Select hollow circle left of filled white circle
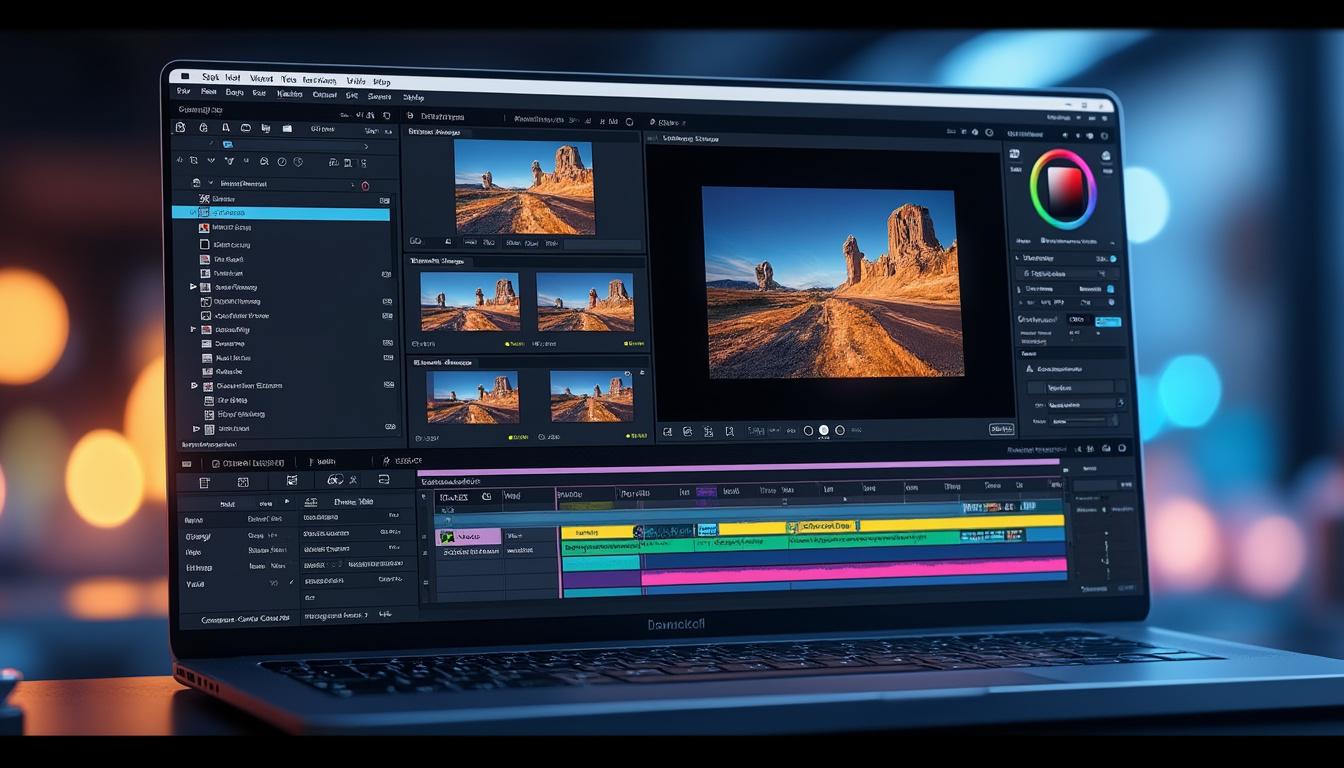Screen dimensions: 1344x768 coord(808,431)
